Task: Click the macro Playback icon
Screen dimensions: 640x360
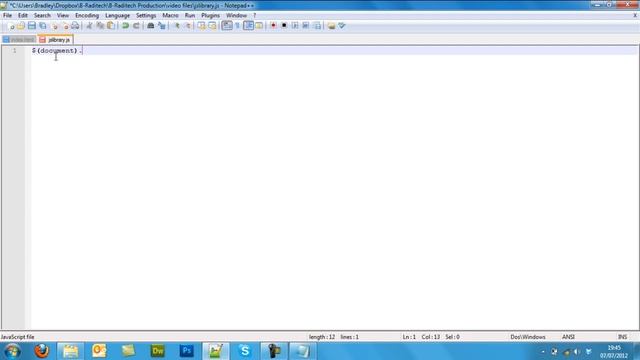Action: coord(295,26)
